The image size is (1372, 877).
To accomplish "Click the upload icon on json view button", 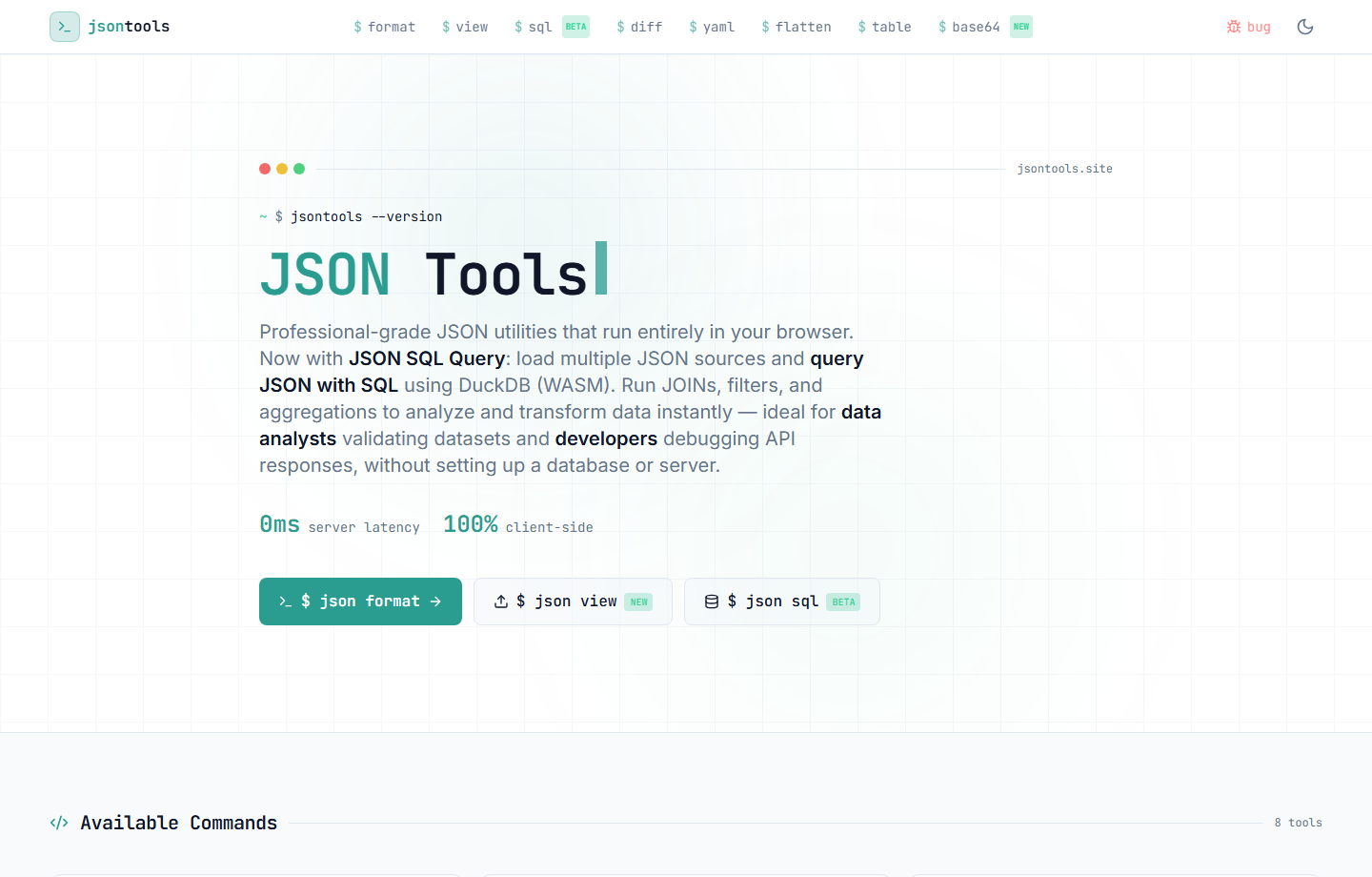I will (500, 602).
